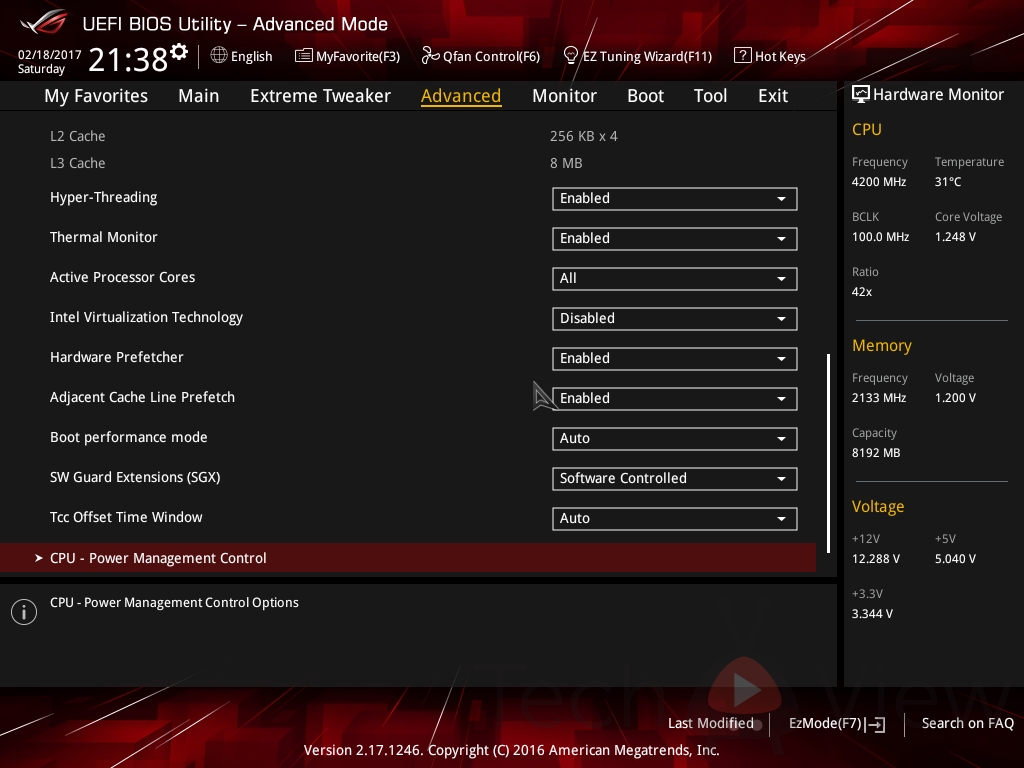The width and height of the screenshot is (1024, 768).
Task: Click the Hardware Monitor display icon
Action: pos(861,95)
